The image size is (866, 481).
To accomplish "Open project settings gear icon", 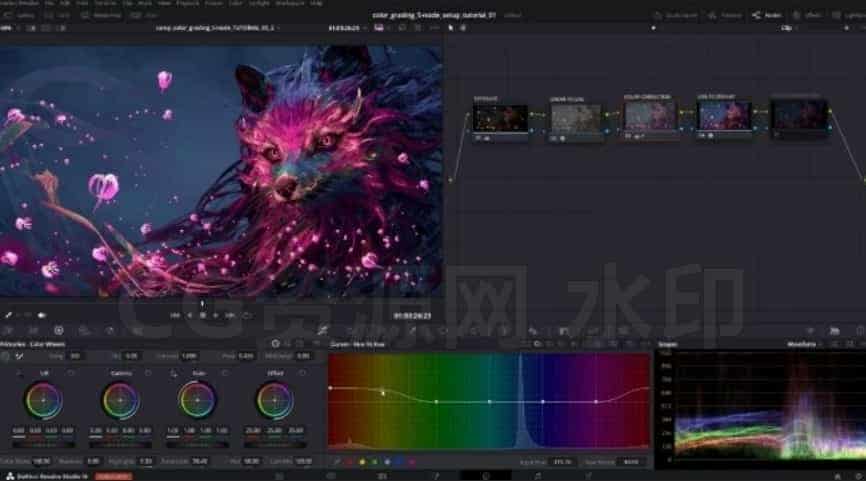I will click(x=859, y=475).
